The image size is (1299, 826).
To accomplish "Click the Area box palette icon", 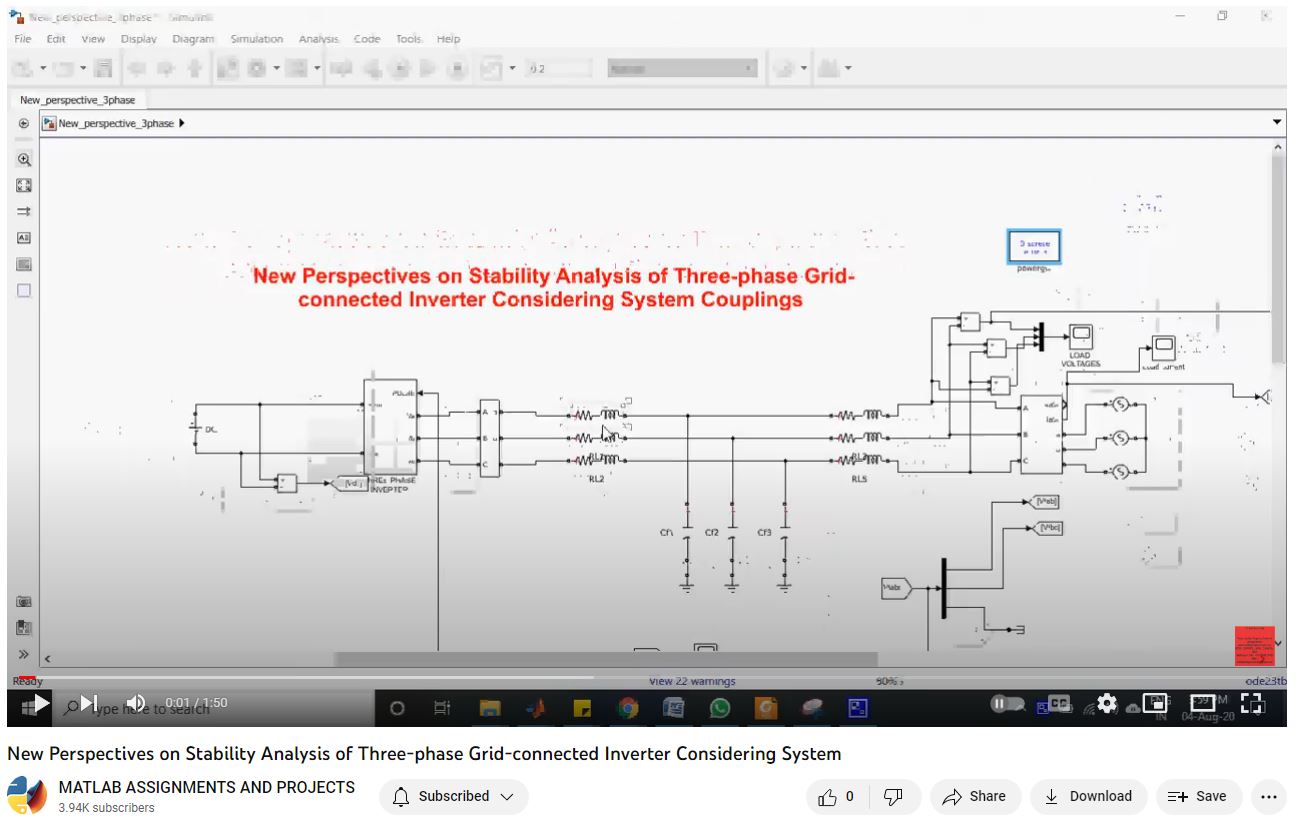I will click(24, 291).
